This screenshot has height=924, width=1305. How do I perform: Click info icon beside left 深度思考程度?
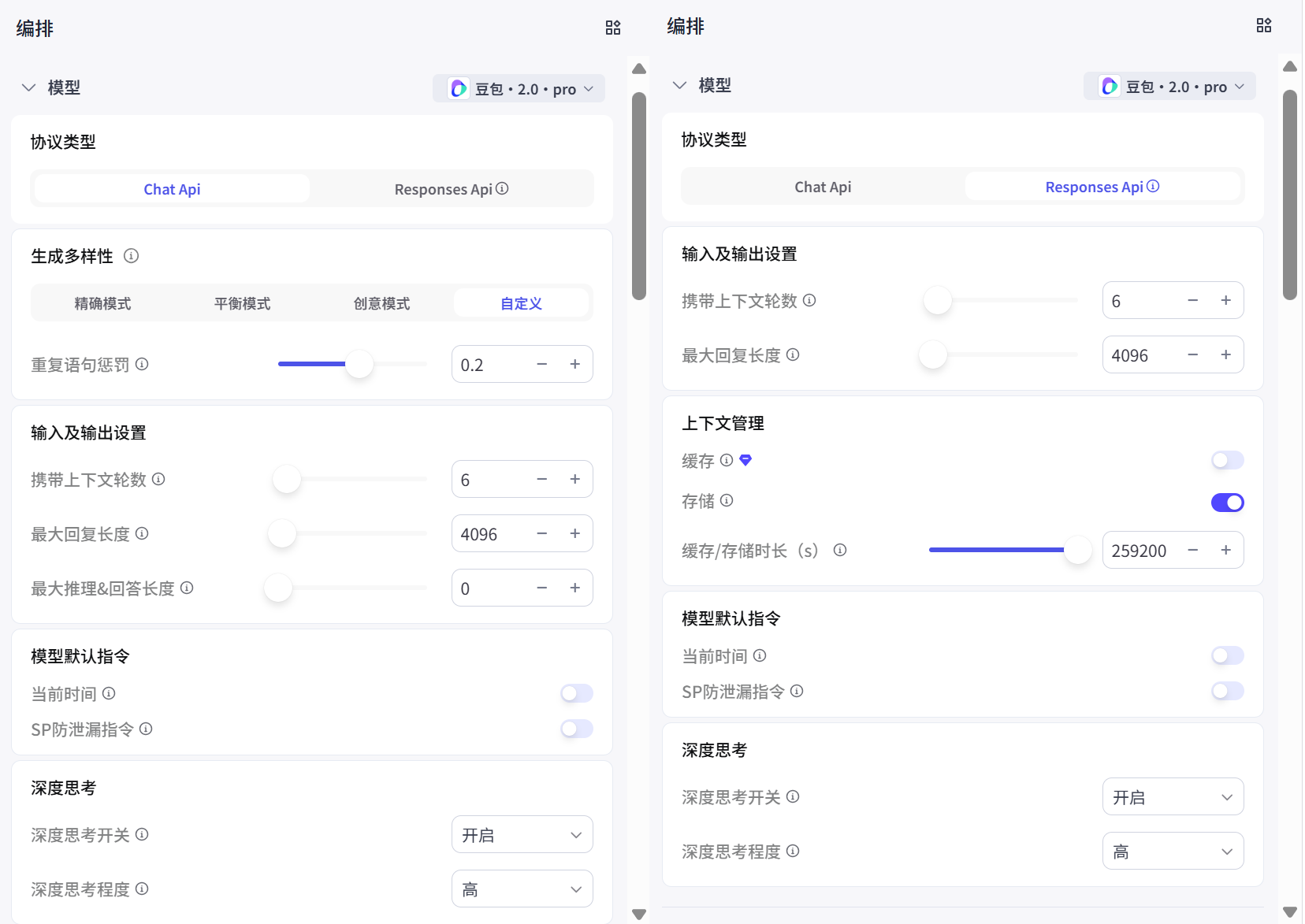[142, 889]
